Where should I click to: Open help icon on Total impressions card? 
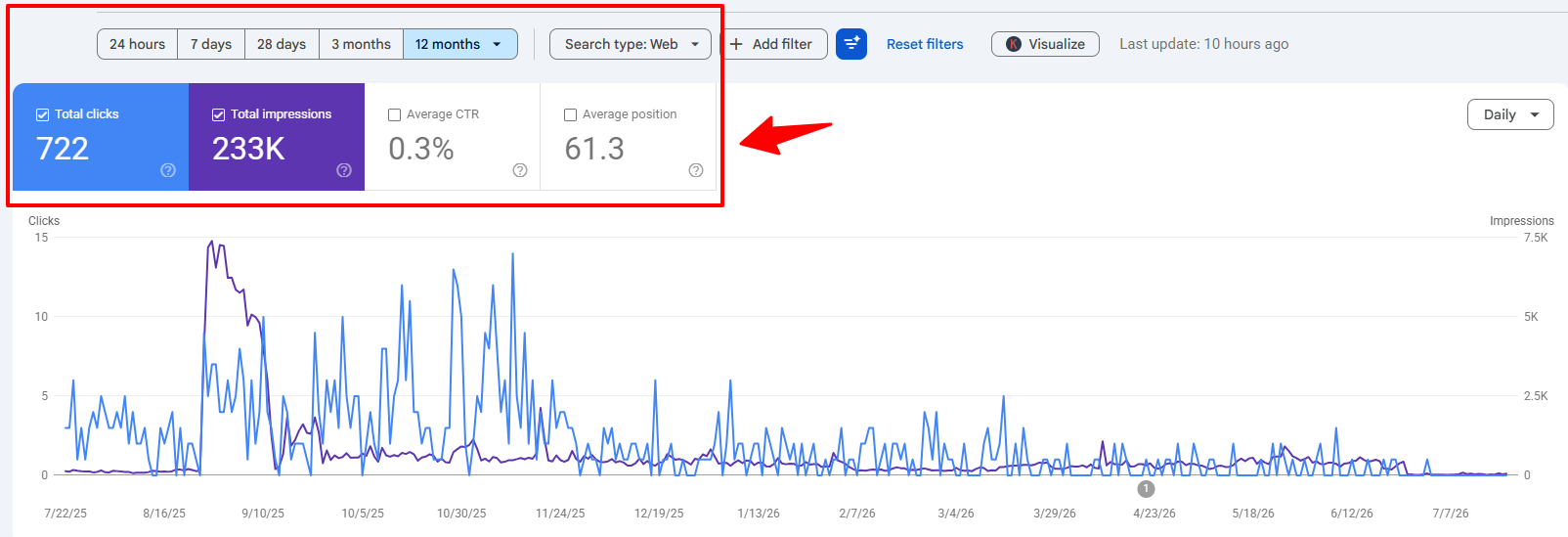click(344, 170)
